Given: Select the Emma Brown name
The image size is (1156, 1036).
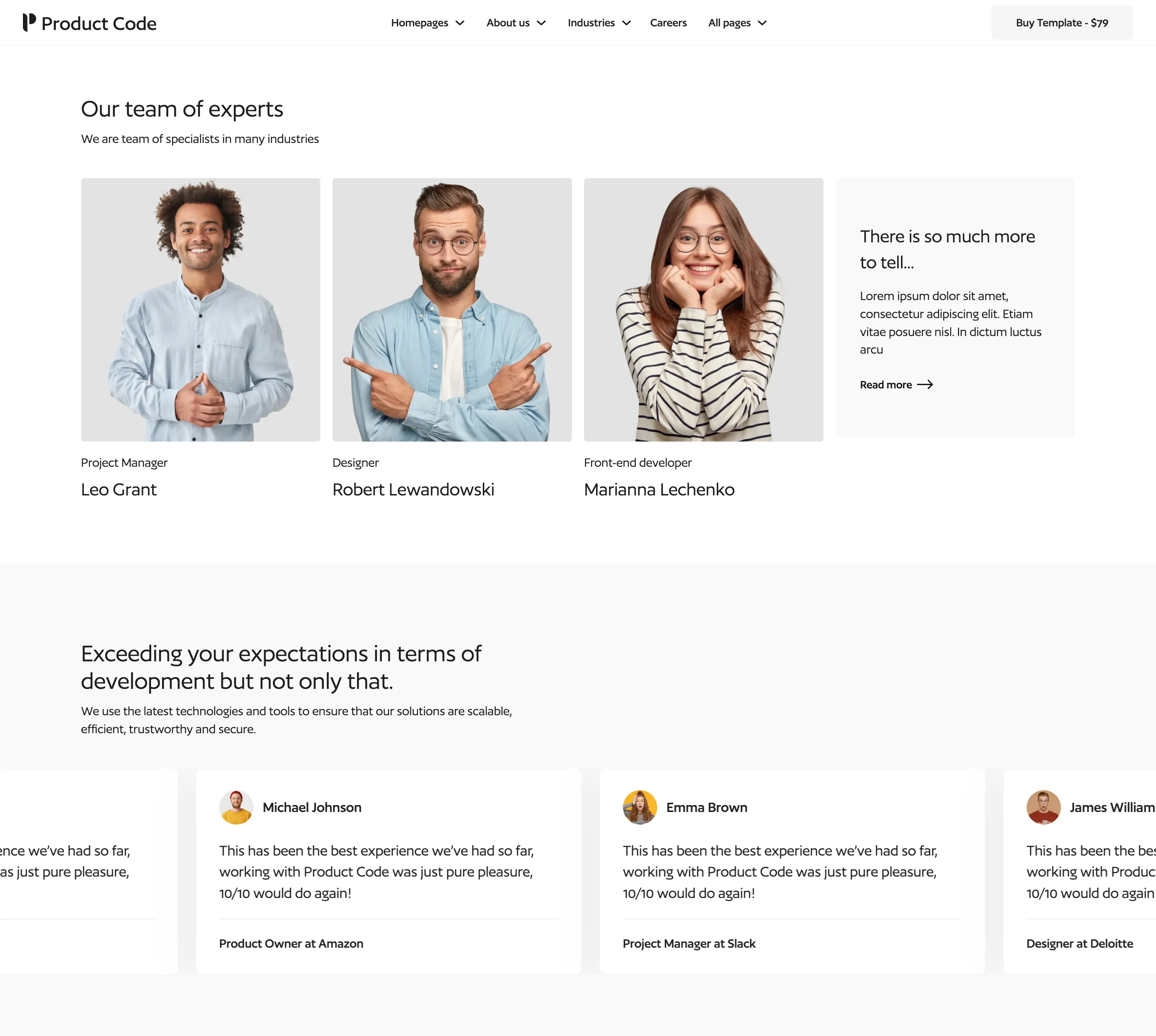Looking at the screenshot, I should [x=706, y=807].
